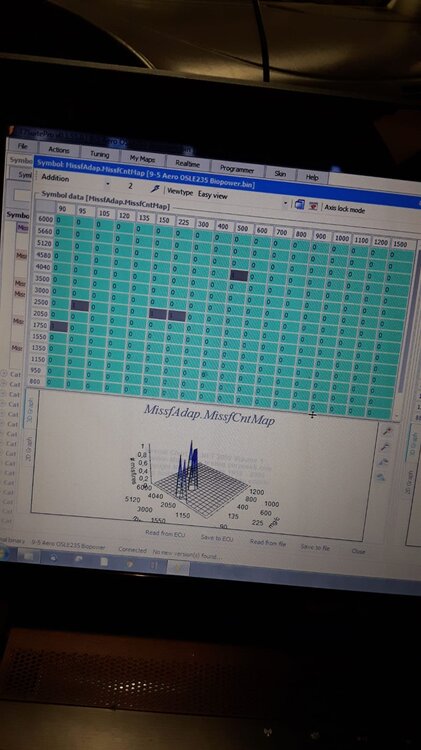Click the bottom graph tool icon beside chart
421x750 pixels.
381,476
